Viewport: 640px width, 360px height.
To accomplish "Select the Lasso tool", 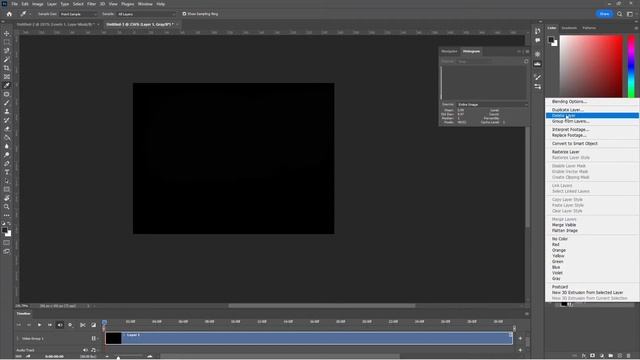I will (7, 51).
